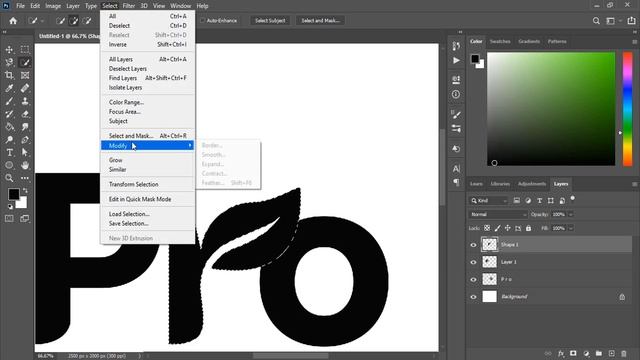Hide the Layer 1 layer

click(x=473, y=262)
